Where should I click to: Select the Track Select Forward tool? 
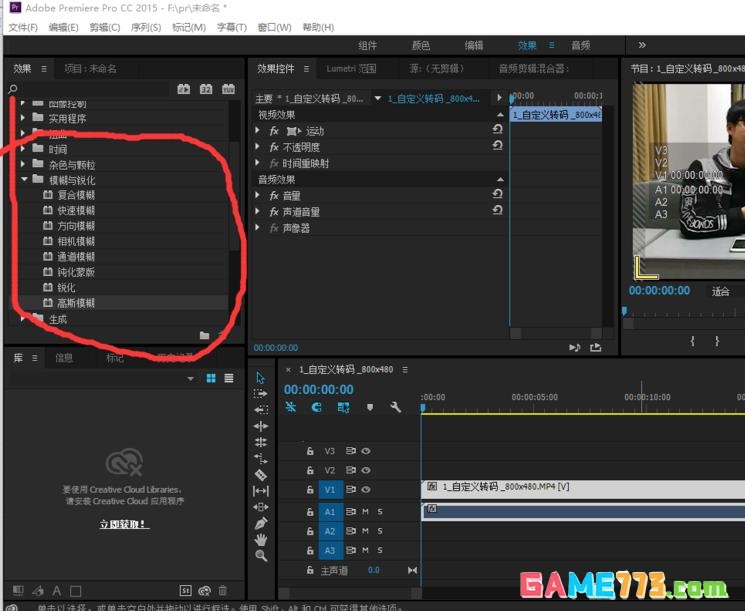pos(260,394)
